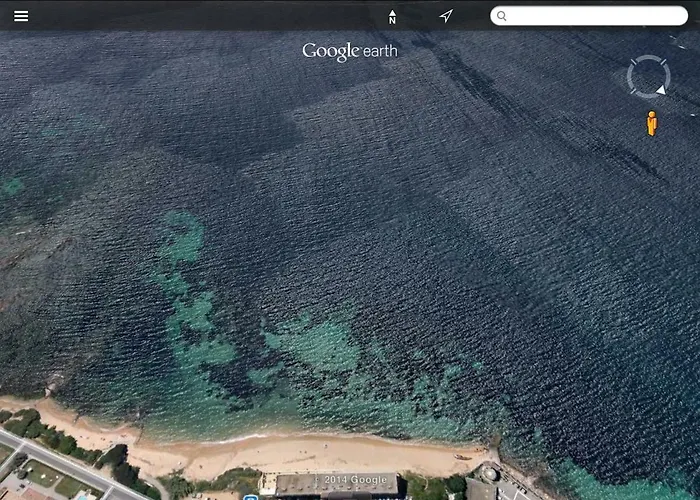The width and height of the screenshot is (700, 500).
Task: Click the round structure right of the beach
Action: (x=490, y=473)
